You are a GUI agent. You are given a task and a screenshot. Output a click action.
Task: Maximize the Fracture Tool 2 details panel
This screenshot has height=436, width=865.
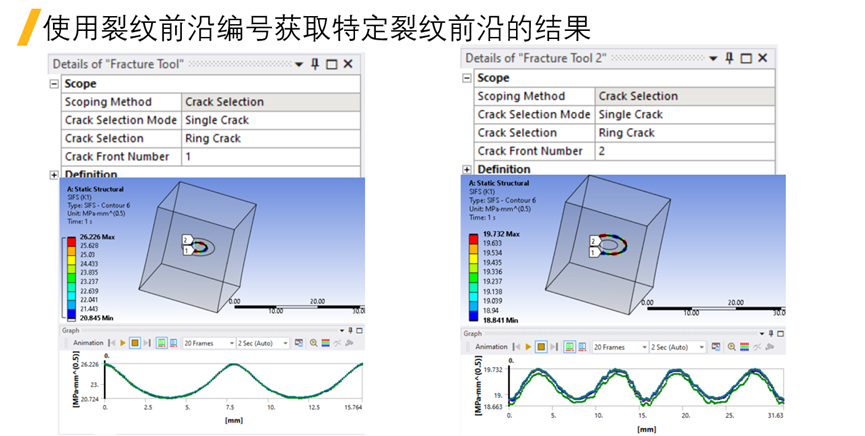pyautogui.click(x=746, y=59)
